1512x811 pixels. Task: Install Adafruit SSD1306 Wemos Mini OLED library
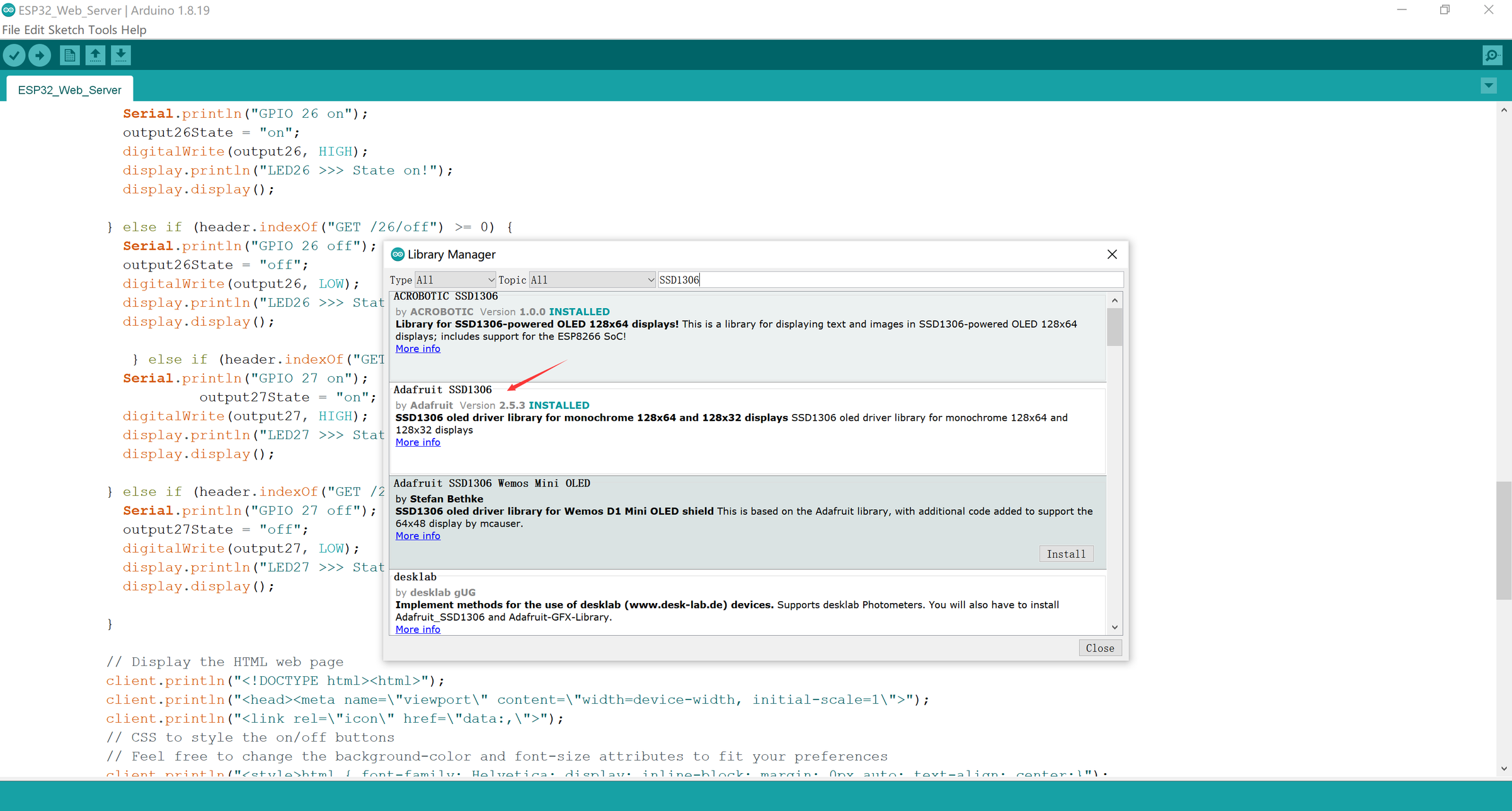(x=1066, y=554)
